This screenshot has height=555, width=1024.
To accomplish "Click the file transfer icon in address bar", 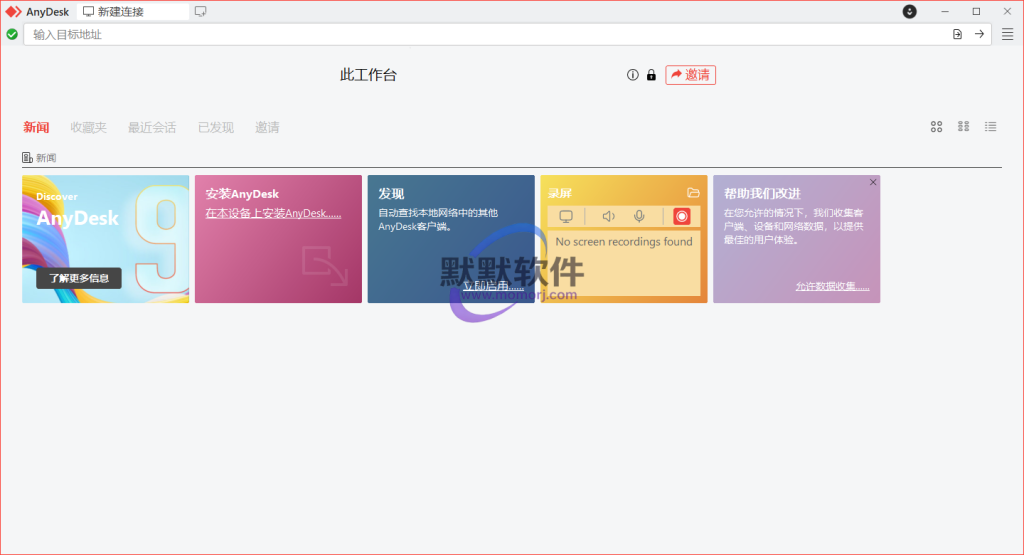I will 957,34.
